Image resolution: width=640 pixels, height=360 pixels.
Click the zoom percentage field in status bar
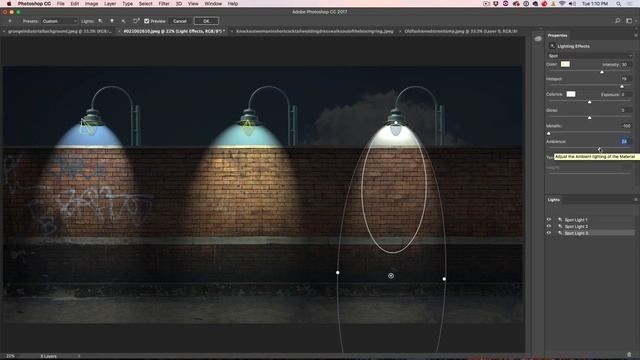(x=10, y=356)
